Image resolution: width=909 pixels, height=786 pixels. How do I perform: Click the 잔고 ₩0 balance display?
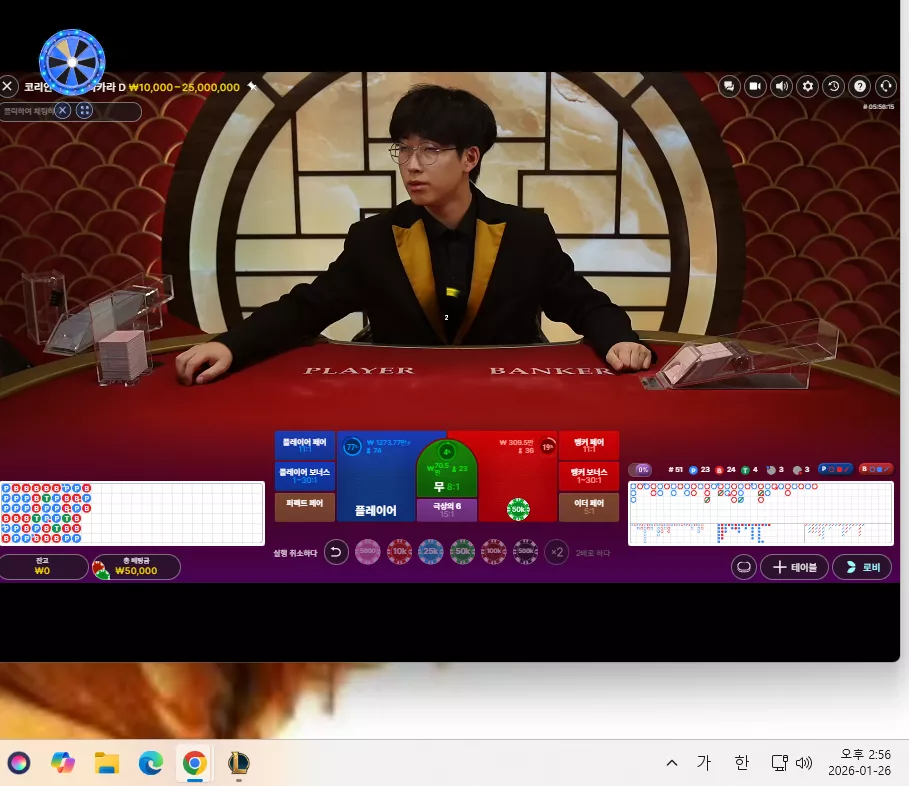(42, 566)
